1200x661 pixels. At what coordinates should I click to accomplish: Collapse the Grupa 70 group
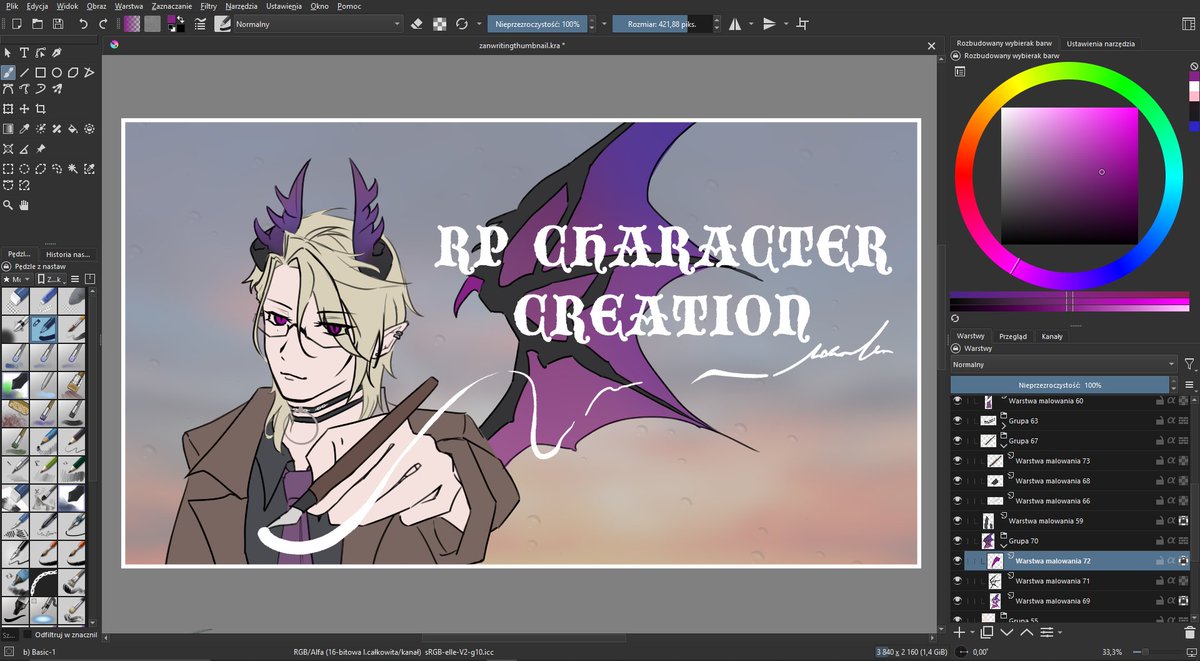coord(1004,546)
